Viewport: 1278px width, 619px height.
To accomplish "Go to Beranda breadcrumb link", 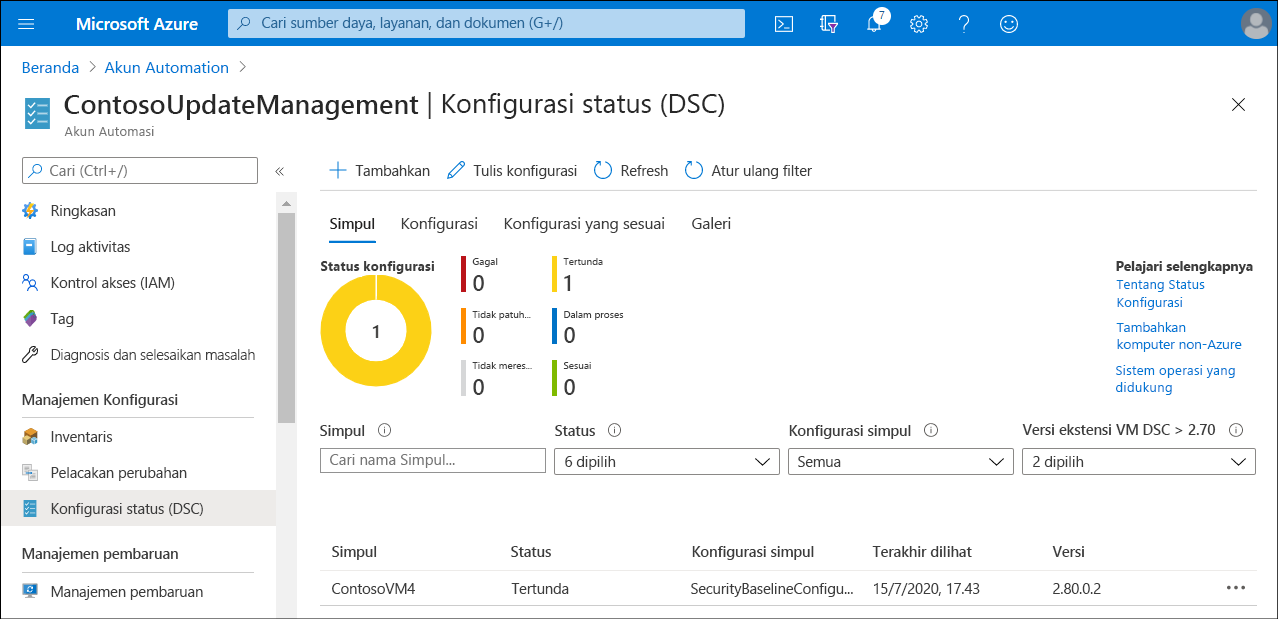I will 51,68.
